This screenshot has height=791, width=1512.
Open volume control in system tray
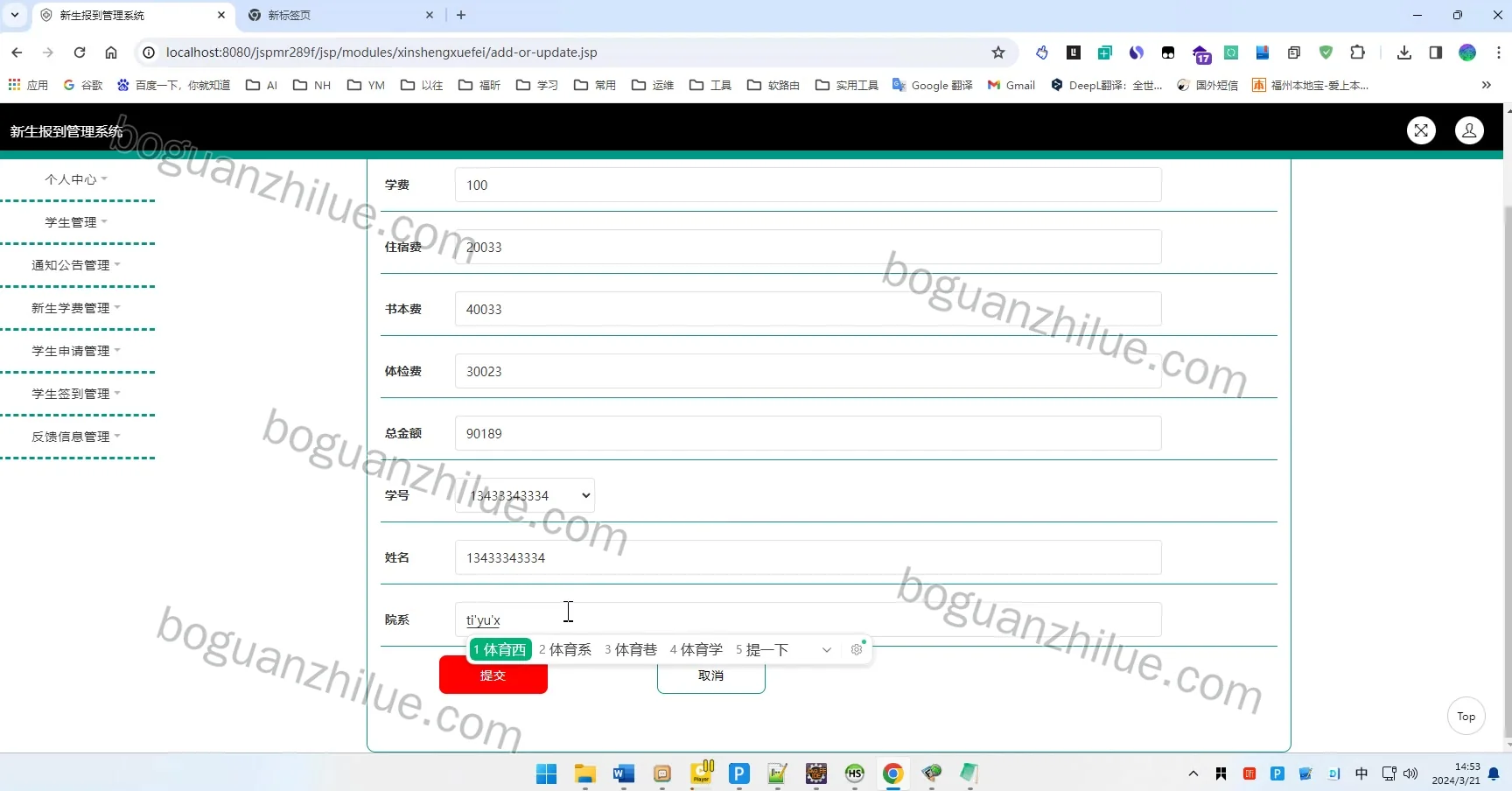coord(1410,773)
